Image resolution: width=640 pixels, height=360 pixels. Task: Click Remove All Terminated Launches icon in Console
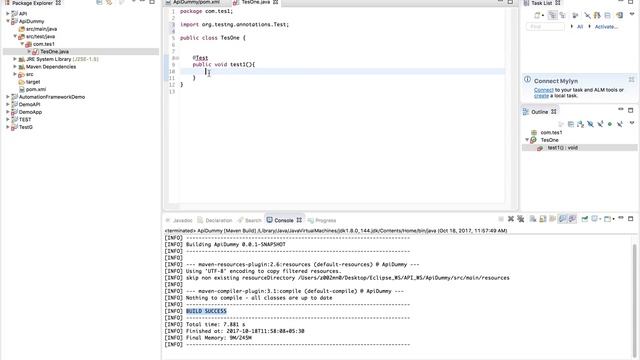pyautogui.click(x=520, y=219)
